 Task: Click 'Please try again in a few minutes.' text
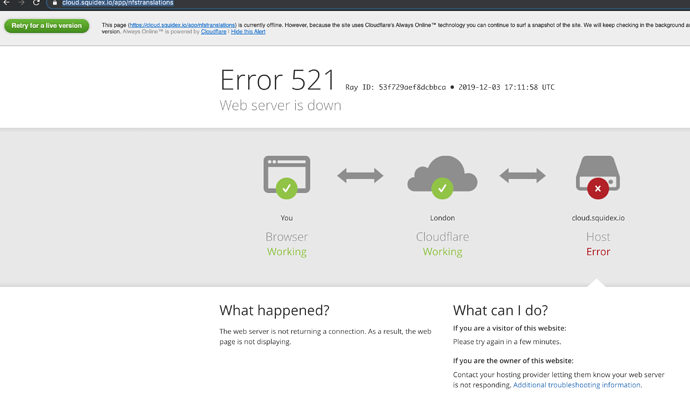507,342
